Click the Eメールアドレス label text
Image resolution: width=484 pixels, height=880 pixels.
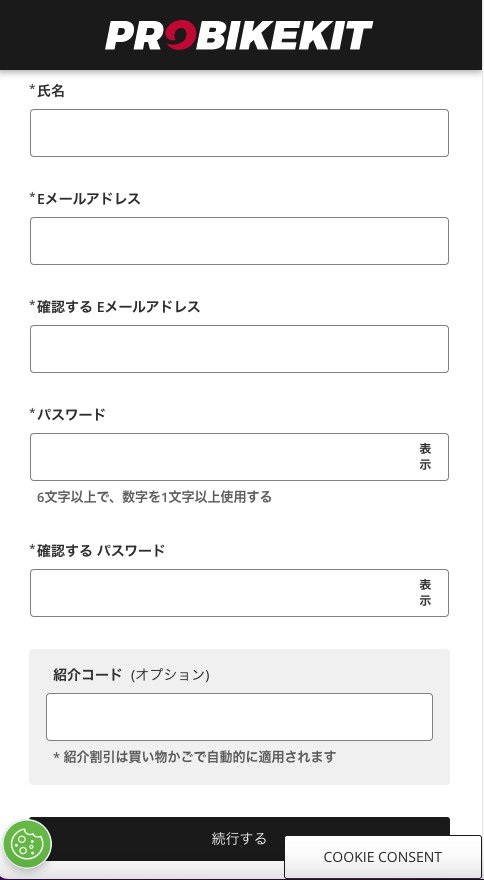[x=85, y=198]
